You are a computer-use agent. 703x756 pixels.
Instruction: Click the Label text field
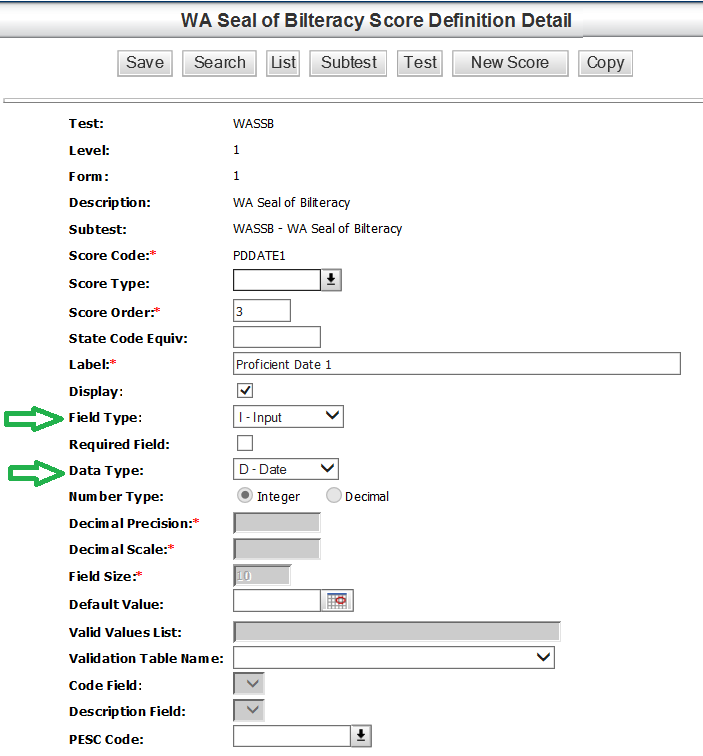[456, 364]
